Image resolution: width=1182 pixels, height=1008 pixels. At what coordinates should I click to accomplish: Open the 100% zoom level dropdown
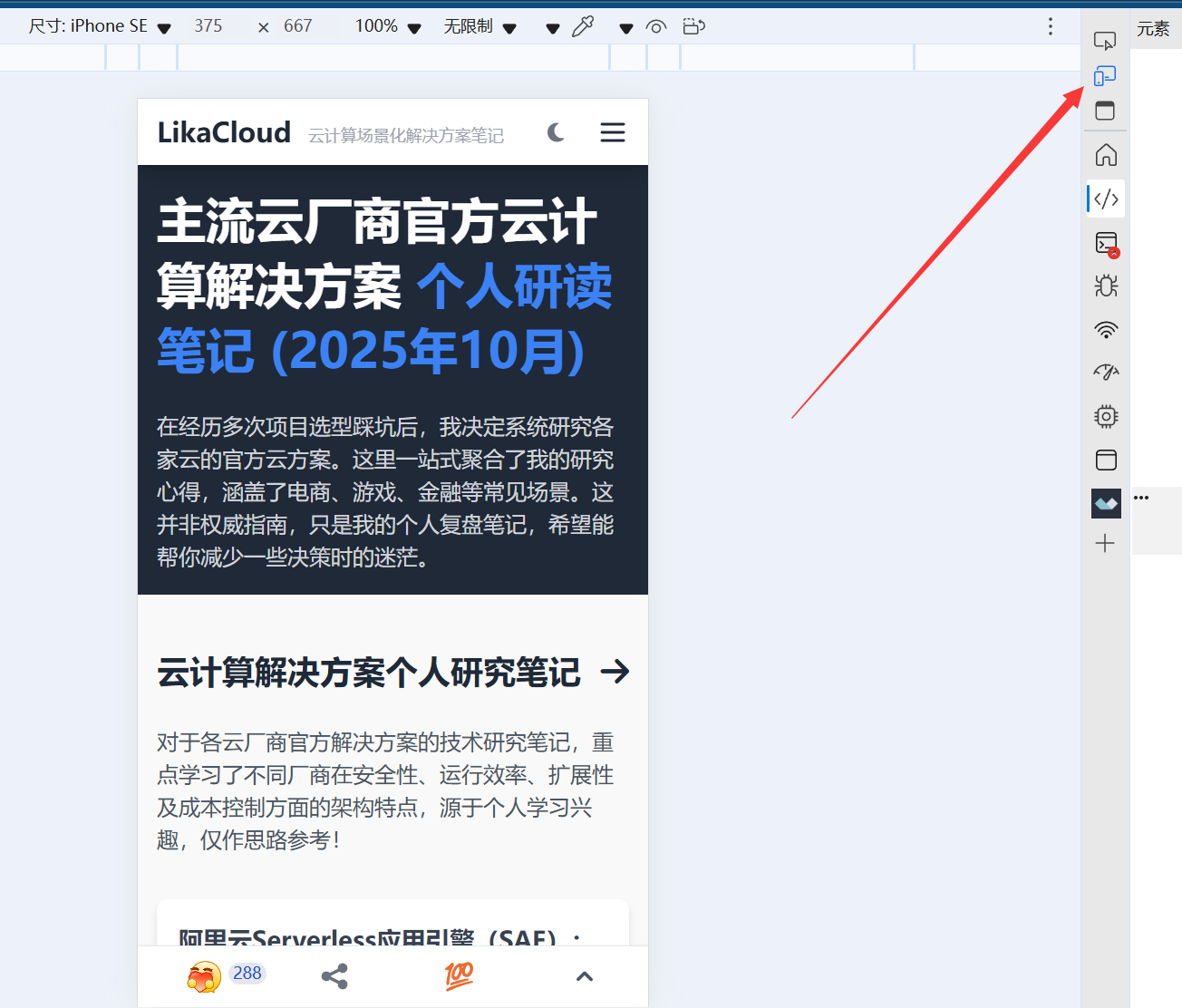pyautogui.click(x=387, y=26)
